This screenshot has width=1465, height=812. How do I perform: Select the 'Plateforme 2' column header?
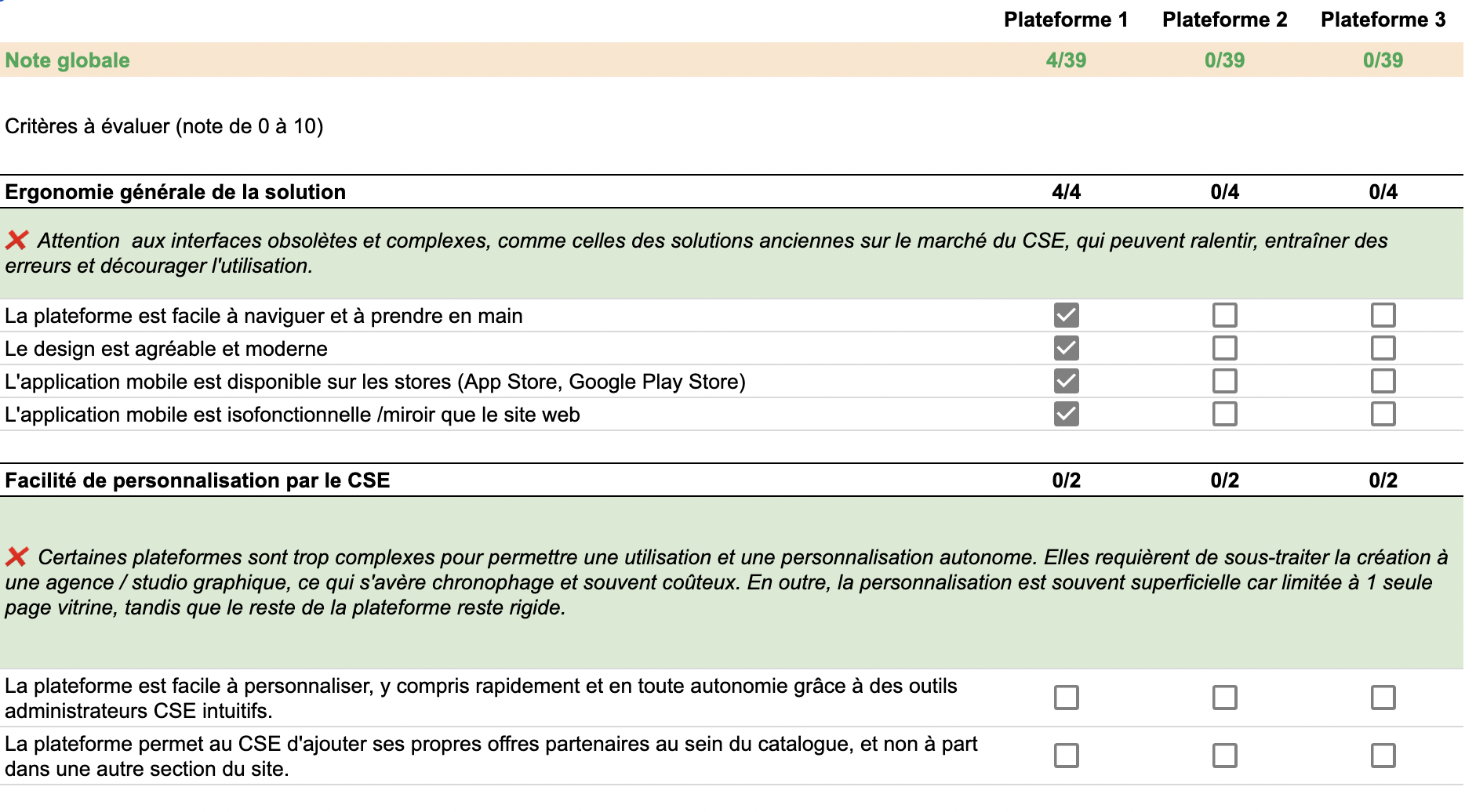1224,20
